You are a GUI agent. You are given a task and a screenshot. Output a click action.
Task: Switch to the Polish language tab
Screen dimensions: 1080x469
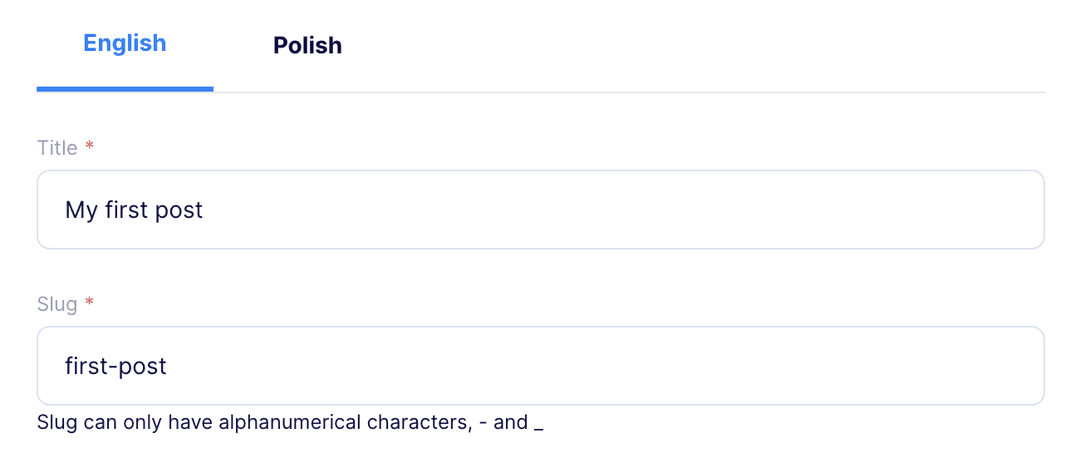tap(307, 45)
